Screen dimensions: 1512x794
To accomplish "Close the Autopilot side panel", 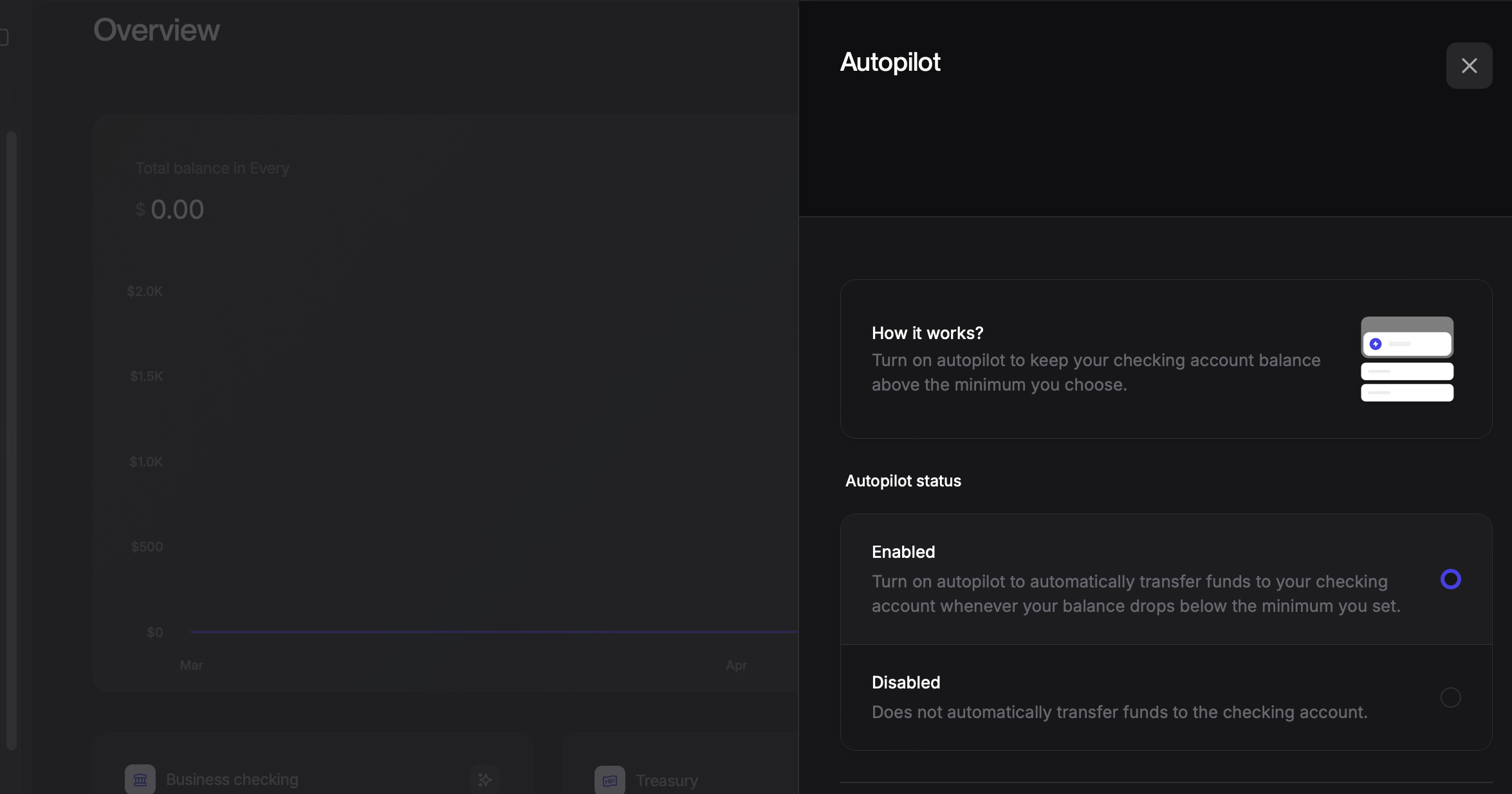I will (x=1469, y=66).
